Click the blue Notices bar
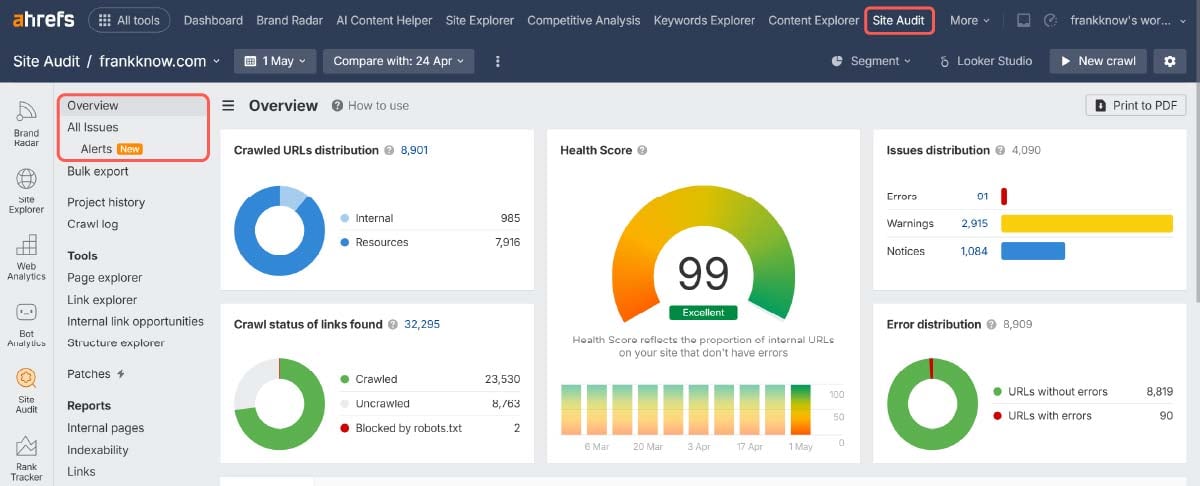This screenshot has width=1200, height=486. (x=1033, y=251)
